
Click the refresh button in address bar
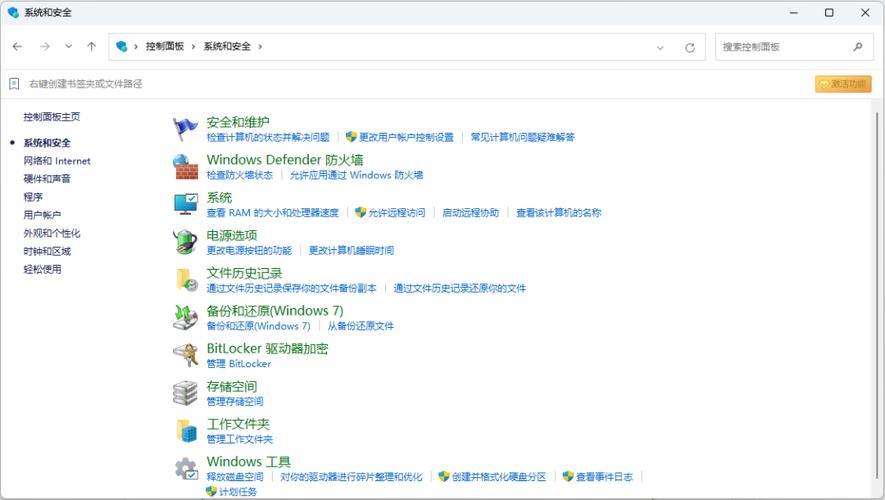[x=689, y=47]
